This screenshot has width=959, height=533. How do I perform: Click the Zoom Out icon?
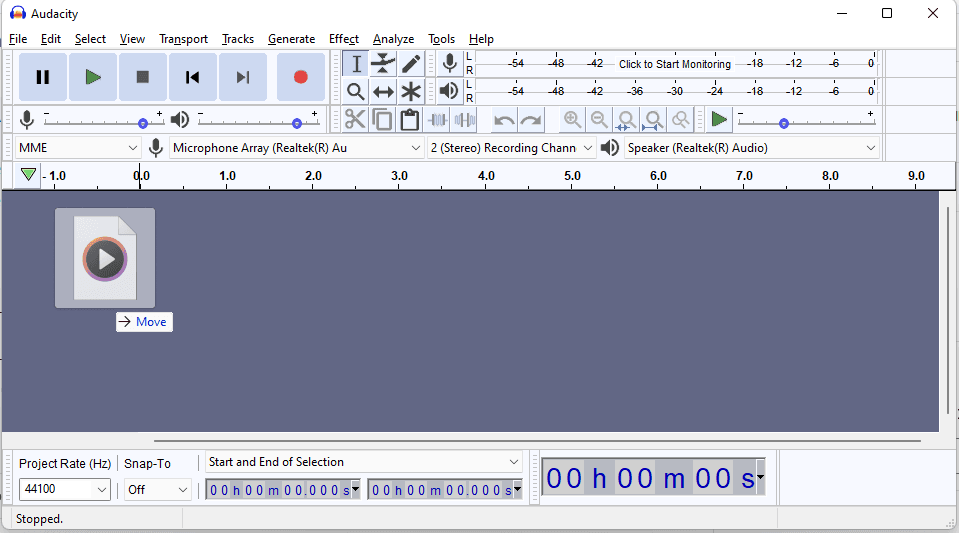[599, 119]
